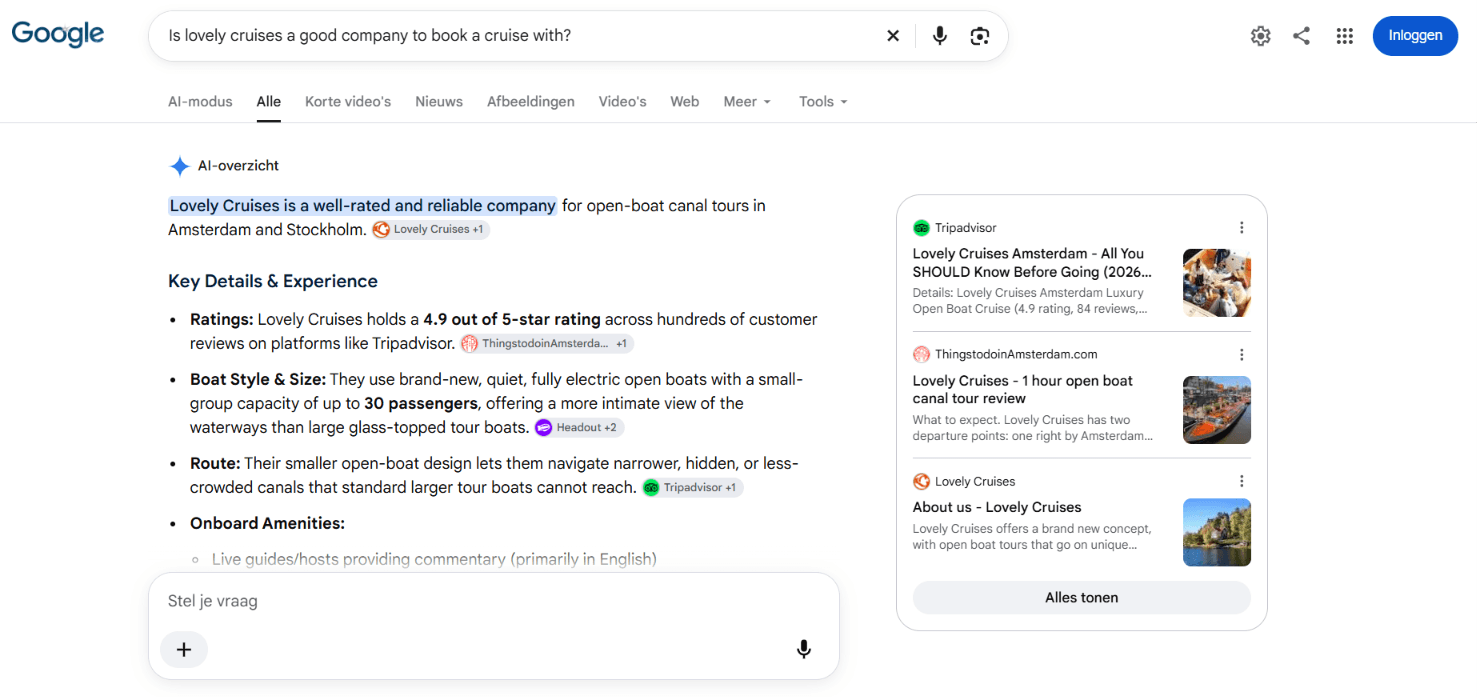Switch to the AI-modus tab

[200, 102]
